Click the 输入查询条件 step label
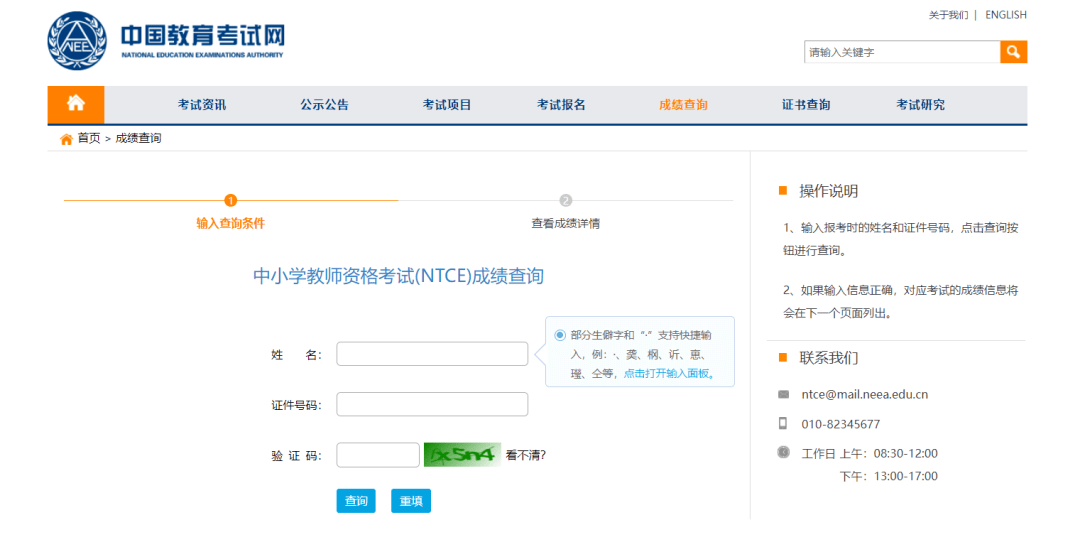1080x547 pixels. point(230,223)
